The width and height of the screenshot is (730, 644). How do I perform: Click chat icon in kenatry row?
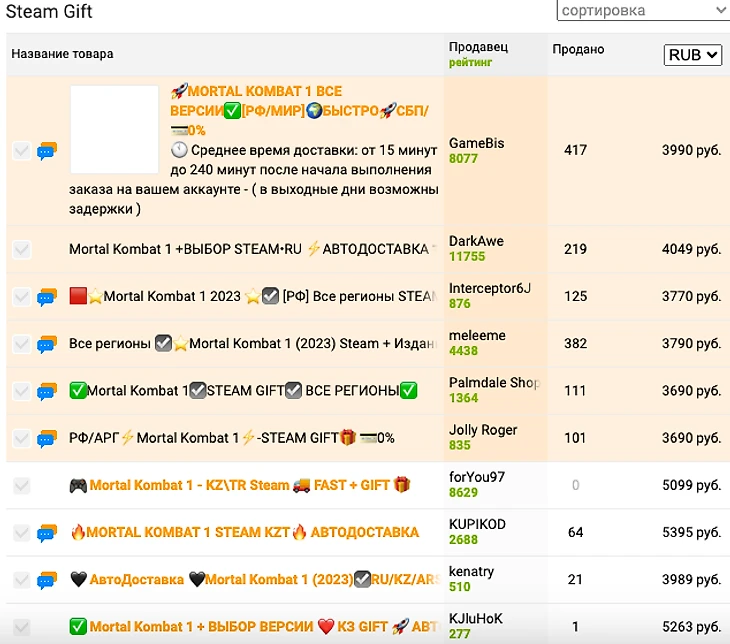click(46, 580)
